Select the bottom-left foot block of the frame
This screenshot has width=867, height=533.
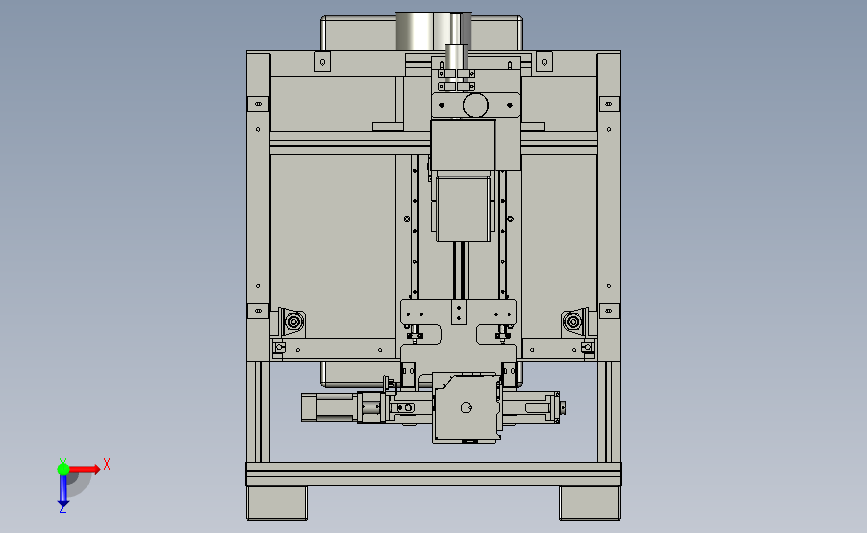[x=277, y=503]
